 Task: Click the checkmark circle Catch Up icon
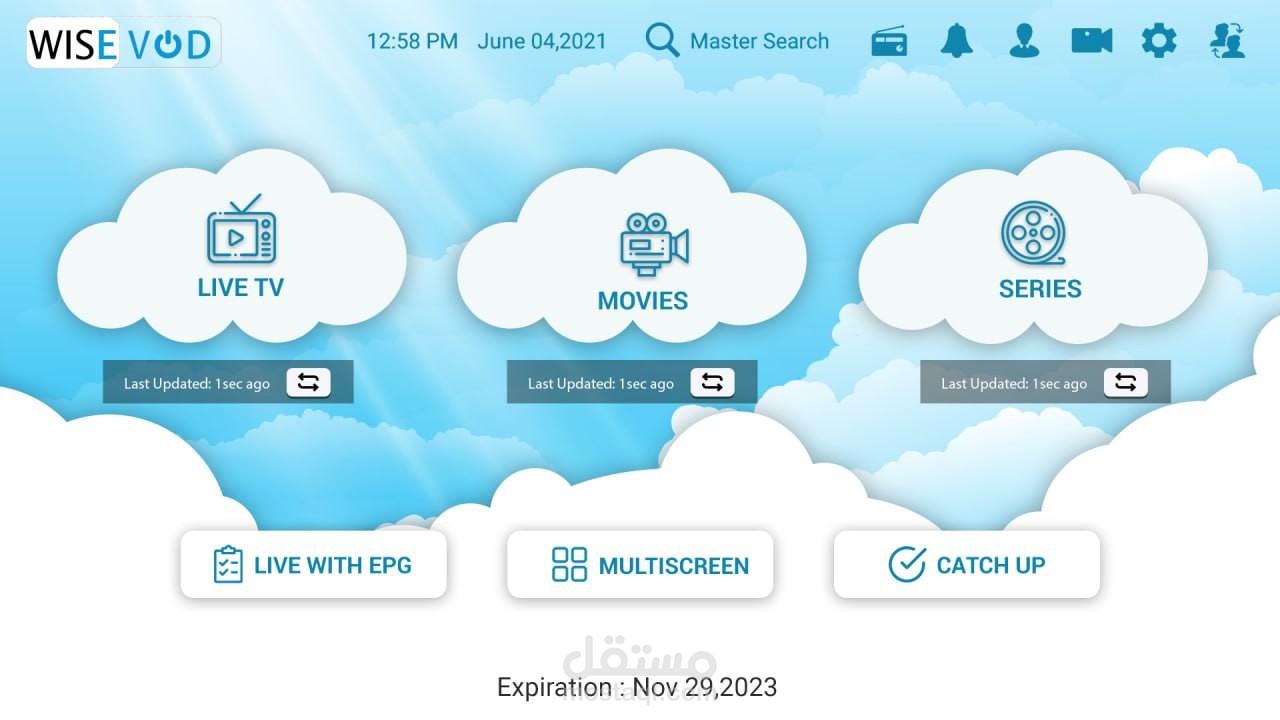(907, 564)
